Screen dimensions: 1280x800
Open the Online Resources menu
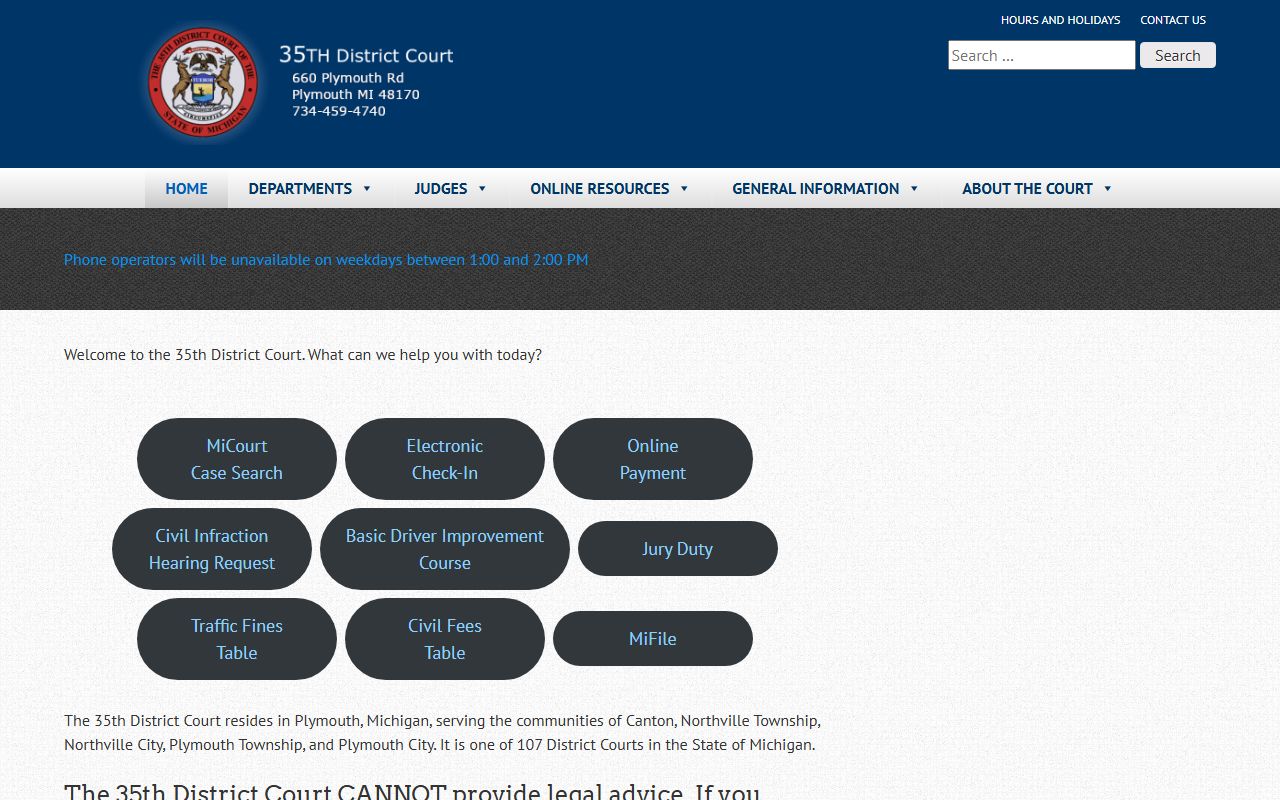[x=599, y=188]
